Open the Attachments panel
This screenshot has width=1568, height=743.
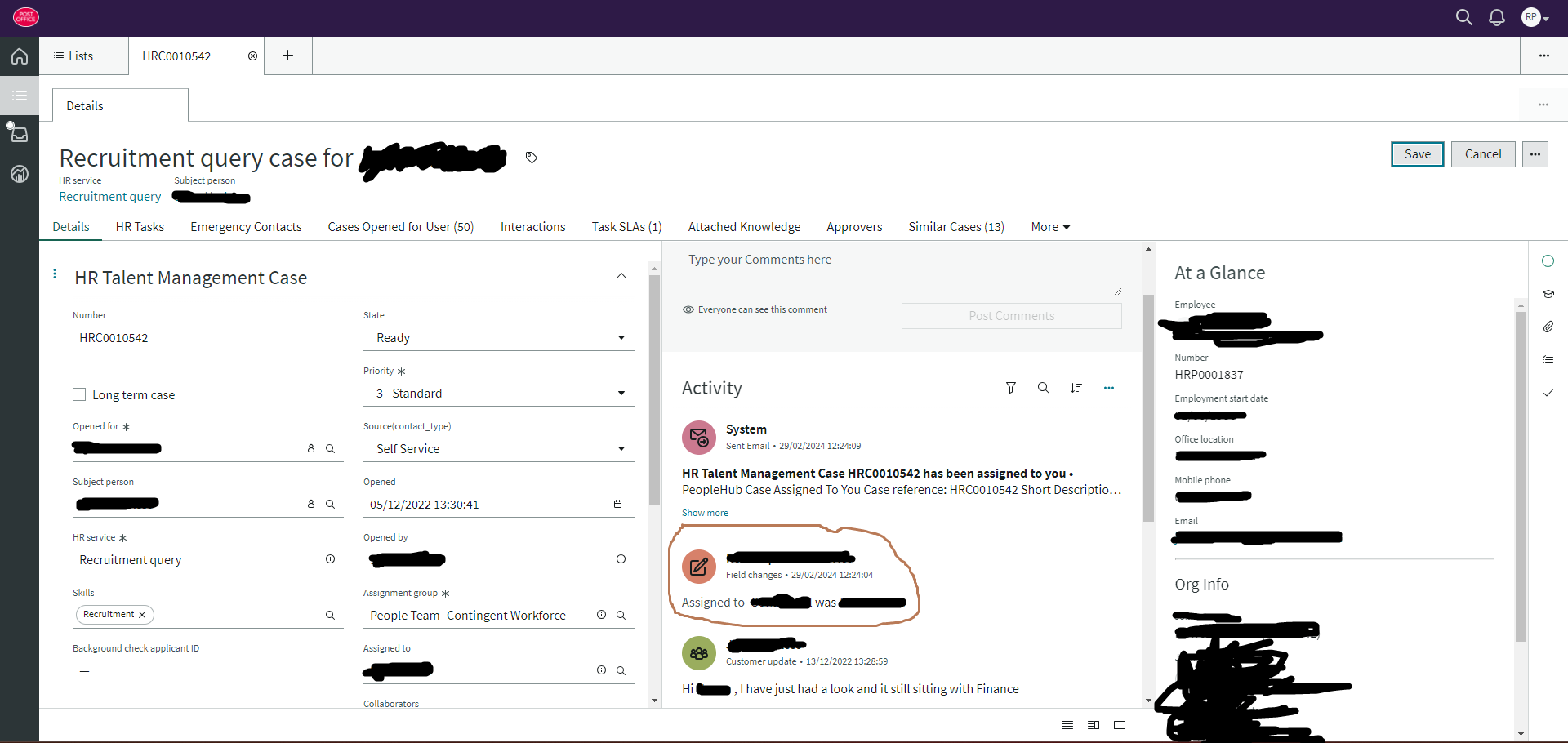coord(1549,327)
